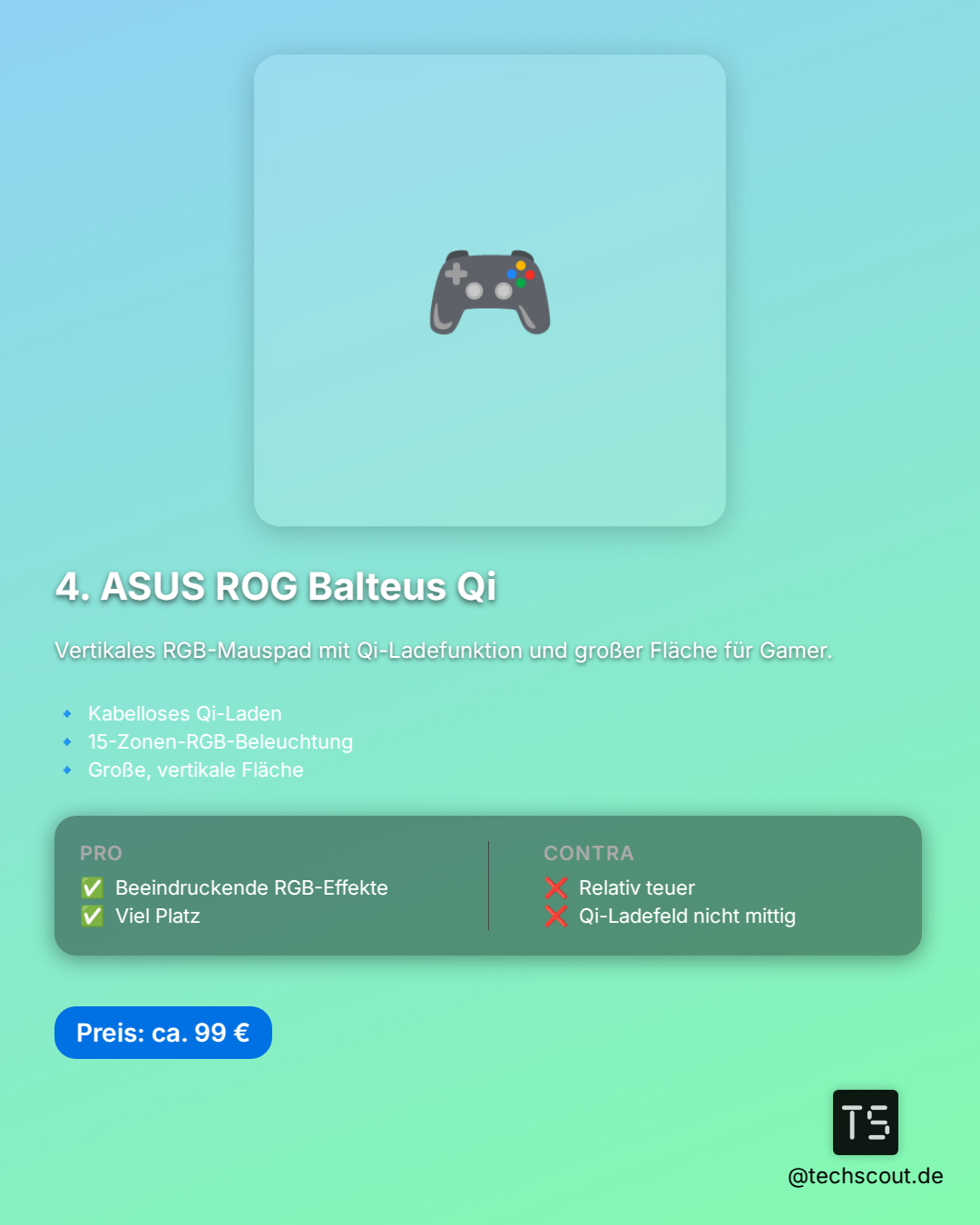980x1225 pixels.
Task: Select the ASUS ROG Balteus Qi heading
Action: pos(276,586)
